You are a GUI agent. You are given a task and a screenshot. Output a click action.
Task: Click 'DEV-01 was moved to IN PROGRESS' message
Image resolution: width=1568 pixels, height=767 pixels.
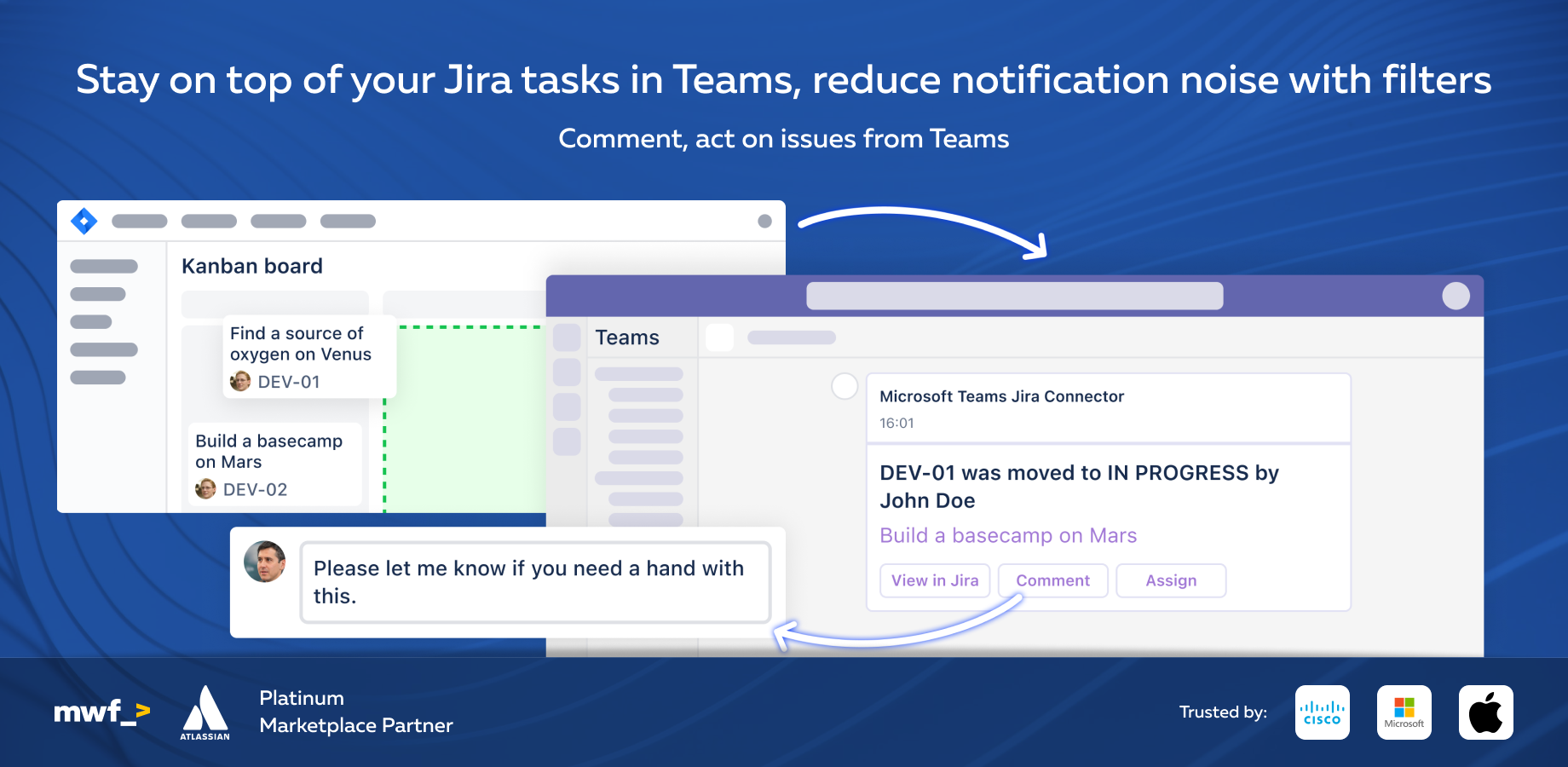coord(1079,487)
